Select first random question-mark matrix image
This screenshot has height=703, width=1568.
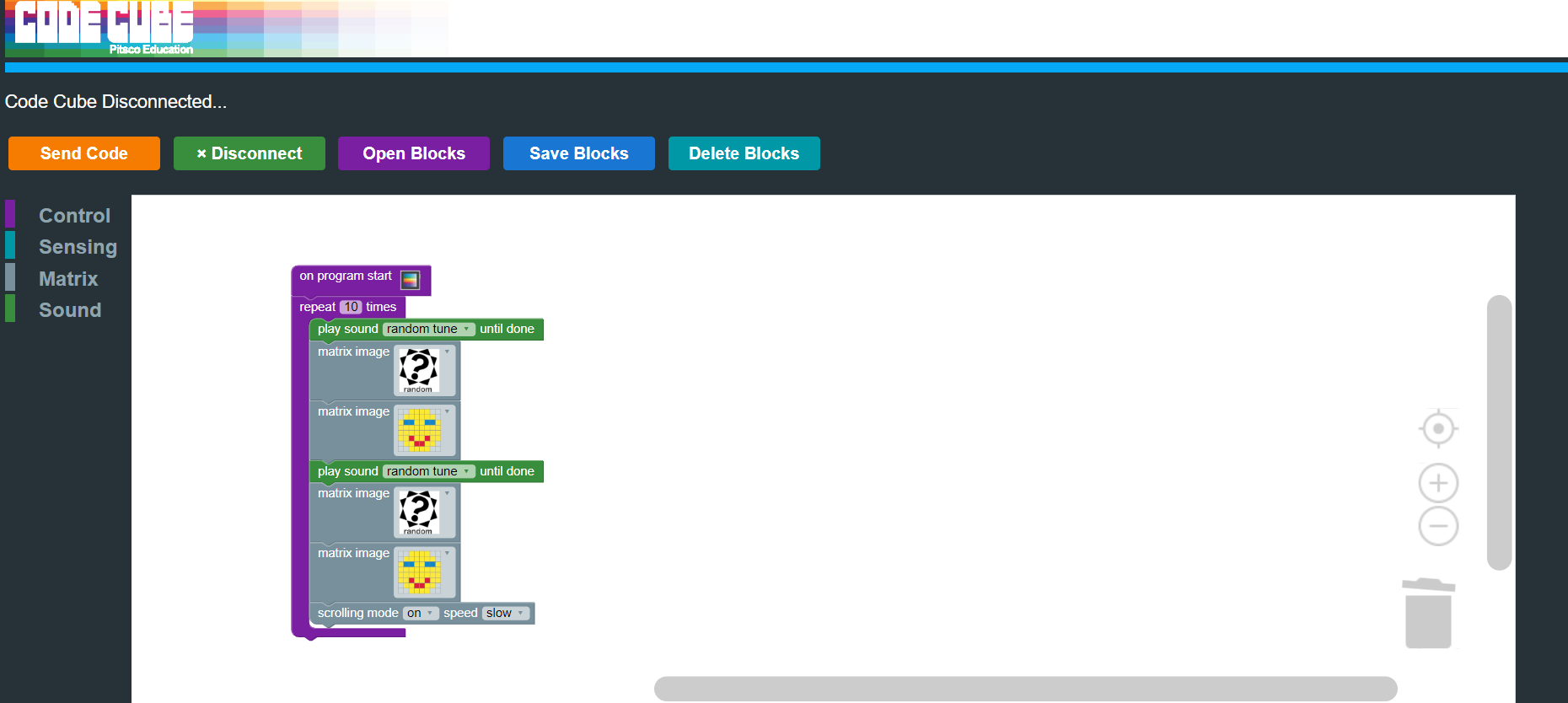coord(424,370)
